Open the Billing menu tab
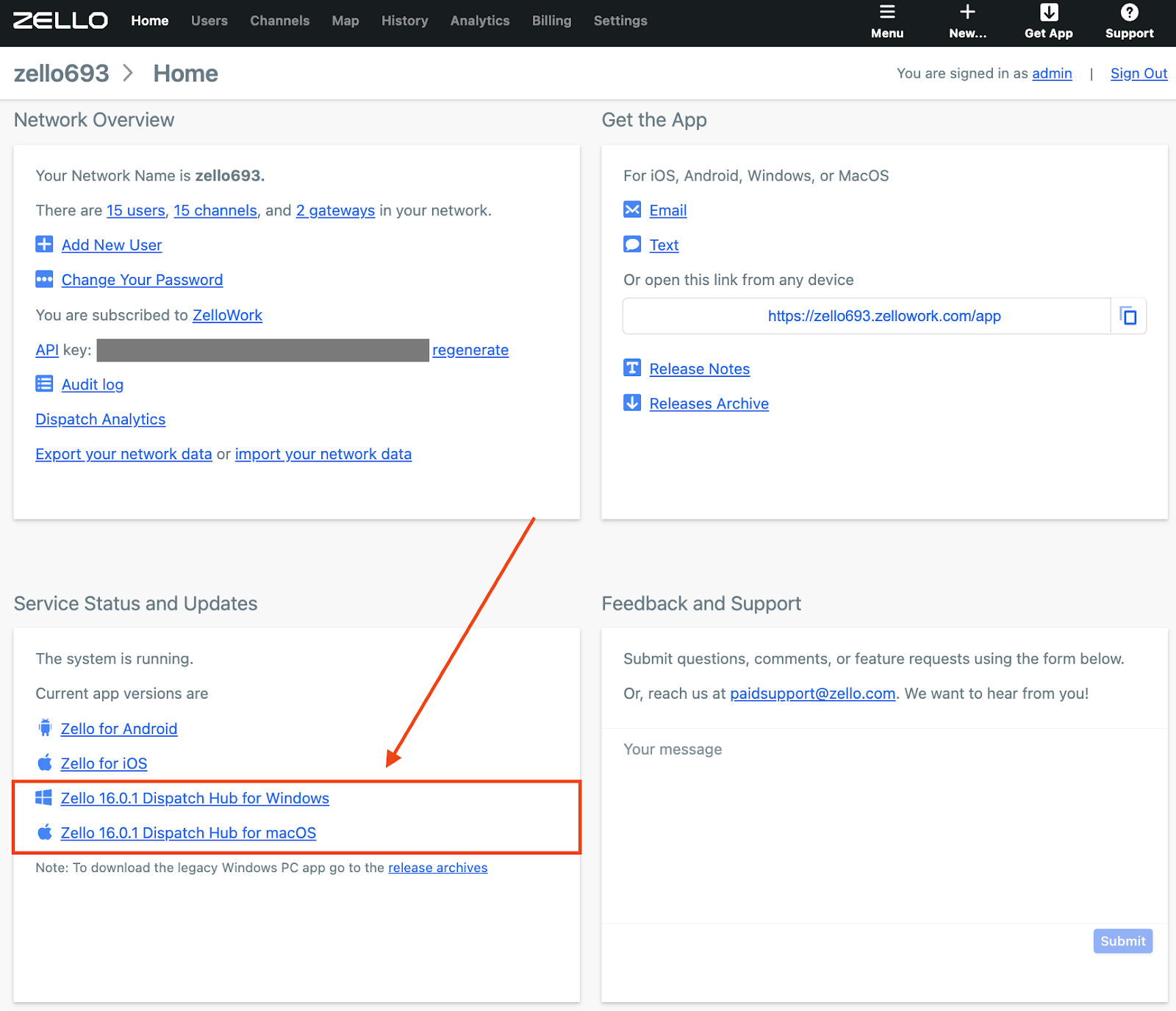The height and width of the screenshot is (1011, 1176). click(551, 21)
